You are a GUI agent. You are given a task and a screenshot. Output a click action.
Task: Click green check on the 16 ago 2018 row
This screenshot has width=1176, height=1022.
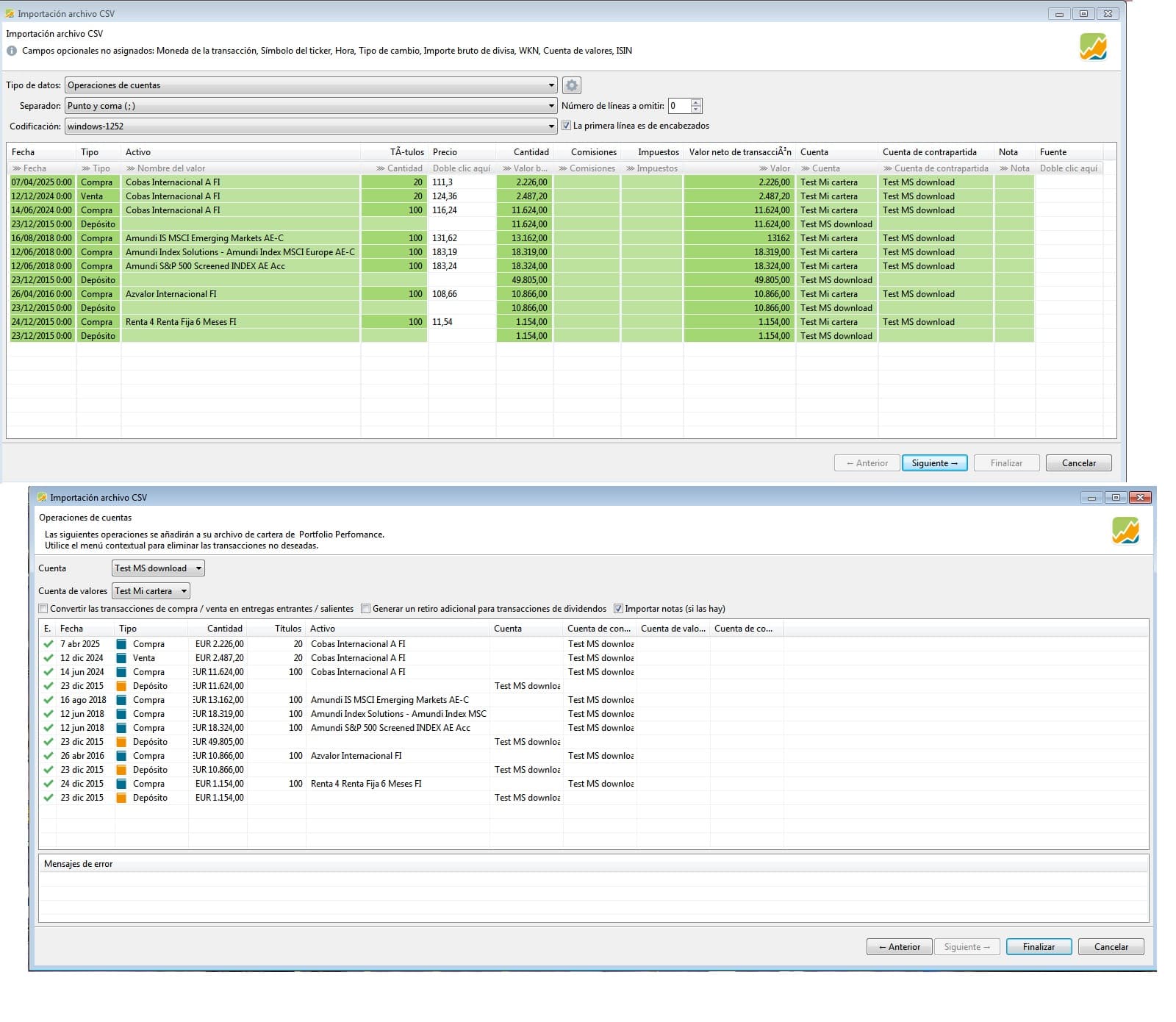click(49, 700)
